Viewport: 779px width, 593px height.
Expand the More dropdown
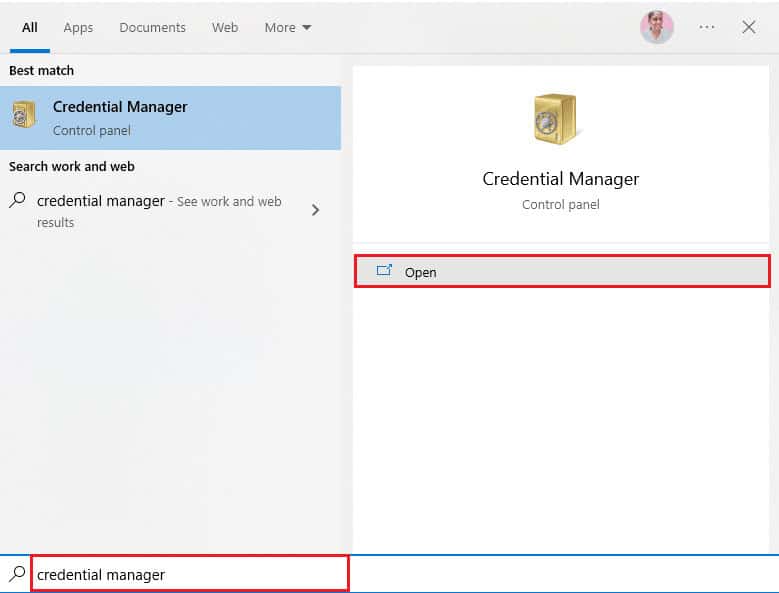click(x=288, y=27)
